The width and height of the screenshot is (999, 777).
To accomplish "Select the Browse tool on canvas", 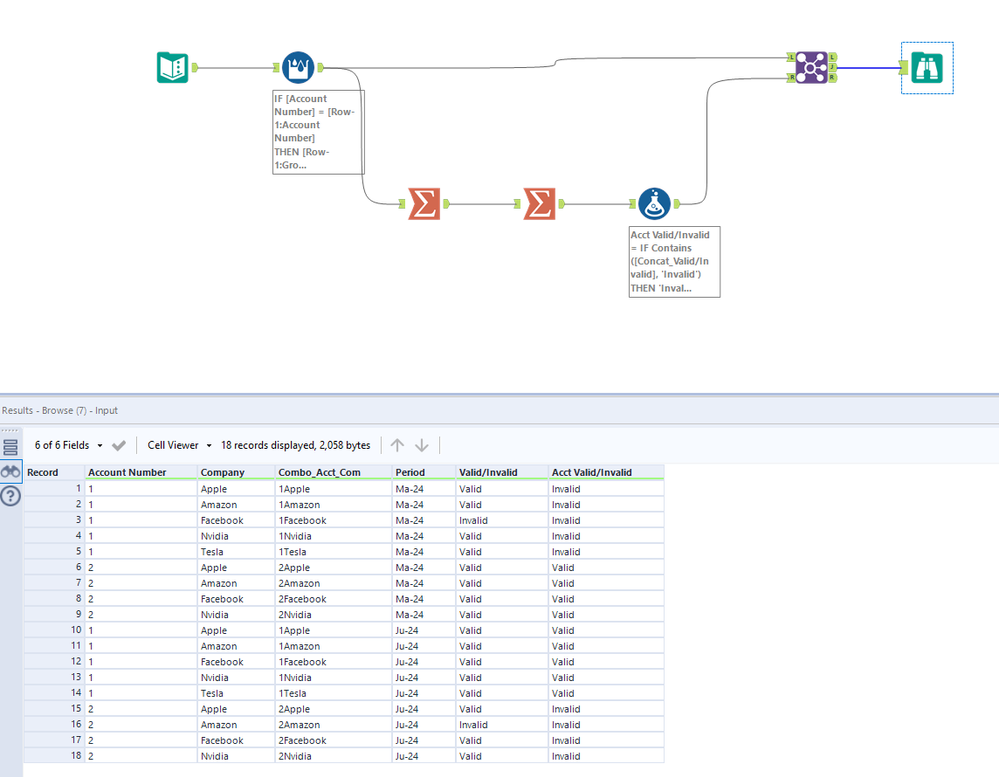I will (927, 68).
